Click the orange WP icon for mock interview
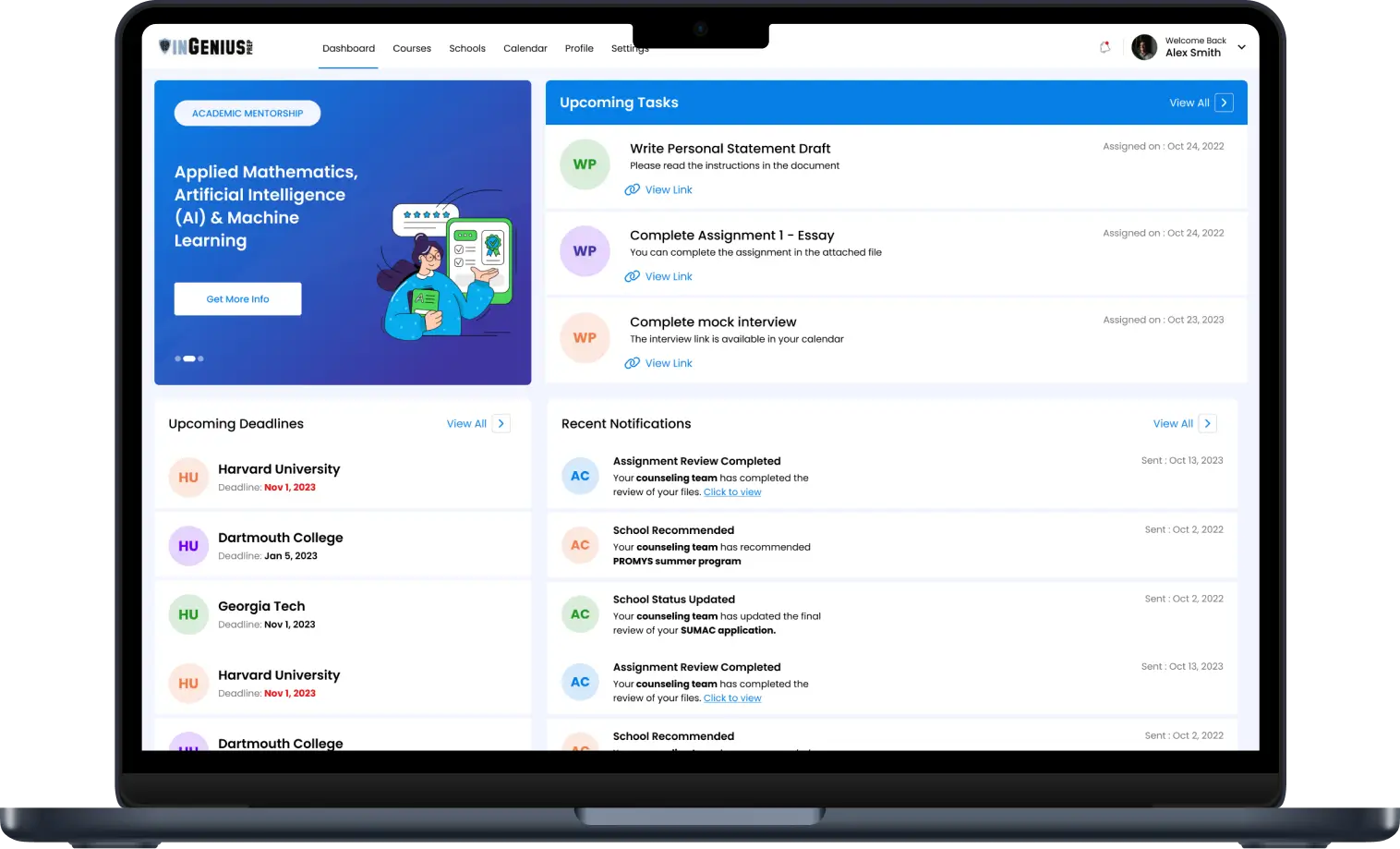This screenshot has width=1400, height=849. click(585, 338)
